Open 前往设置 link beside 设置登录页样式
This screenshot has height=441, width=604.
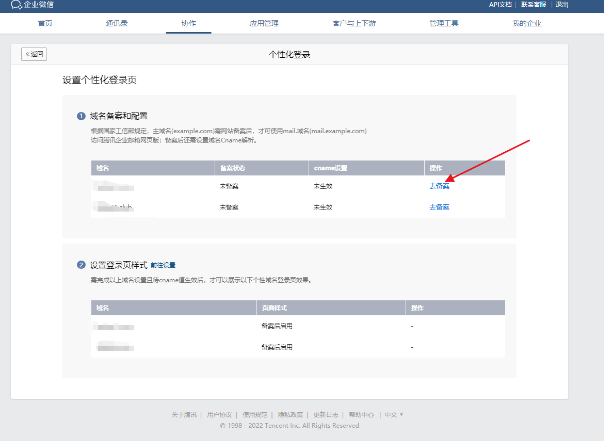163,265
